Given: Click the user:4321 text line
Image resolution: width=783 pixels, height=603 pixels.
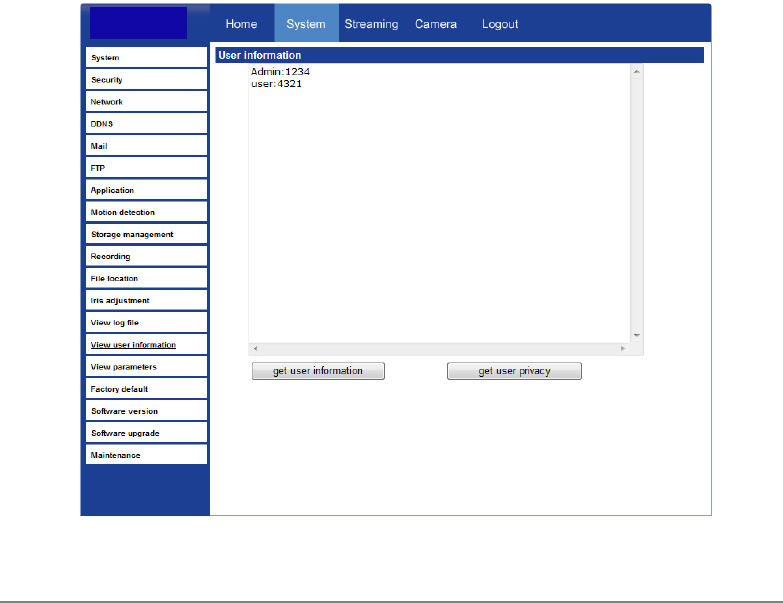Looking at the screenshot, I should pyautogui.click(x=276, y=83).
